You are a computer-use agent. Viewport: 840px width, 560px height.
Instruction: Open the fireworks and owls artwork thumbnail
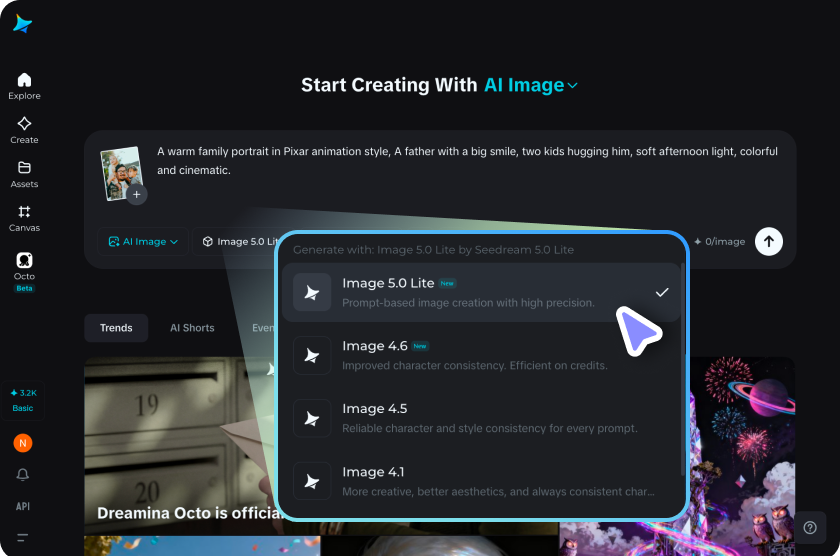[741, 456]
